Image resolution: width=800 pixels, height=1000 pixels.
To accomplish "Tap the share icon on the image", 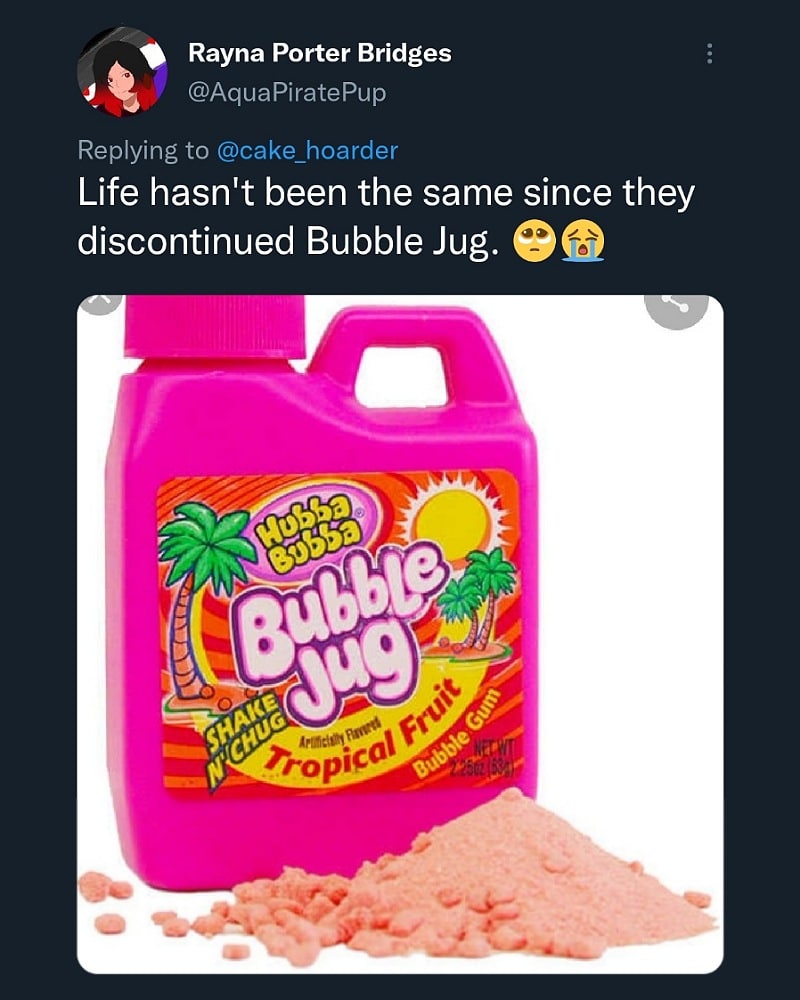I will pos(676,307).
